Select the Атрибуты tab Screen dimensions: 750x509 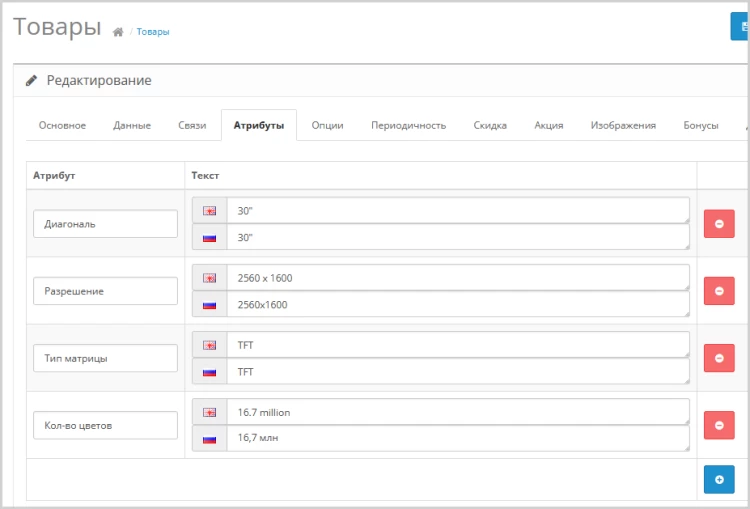click(259, 125)
